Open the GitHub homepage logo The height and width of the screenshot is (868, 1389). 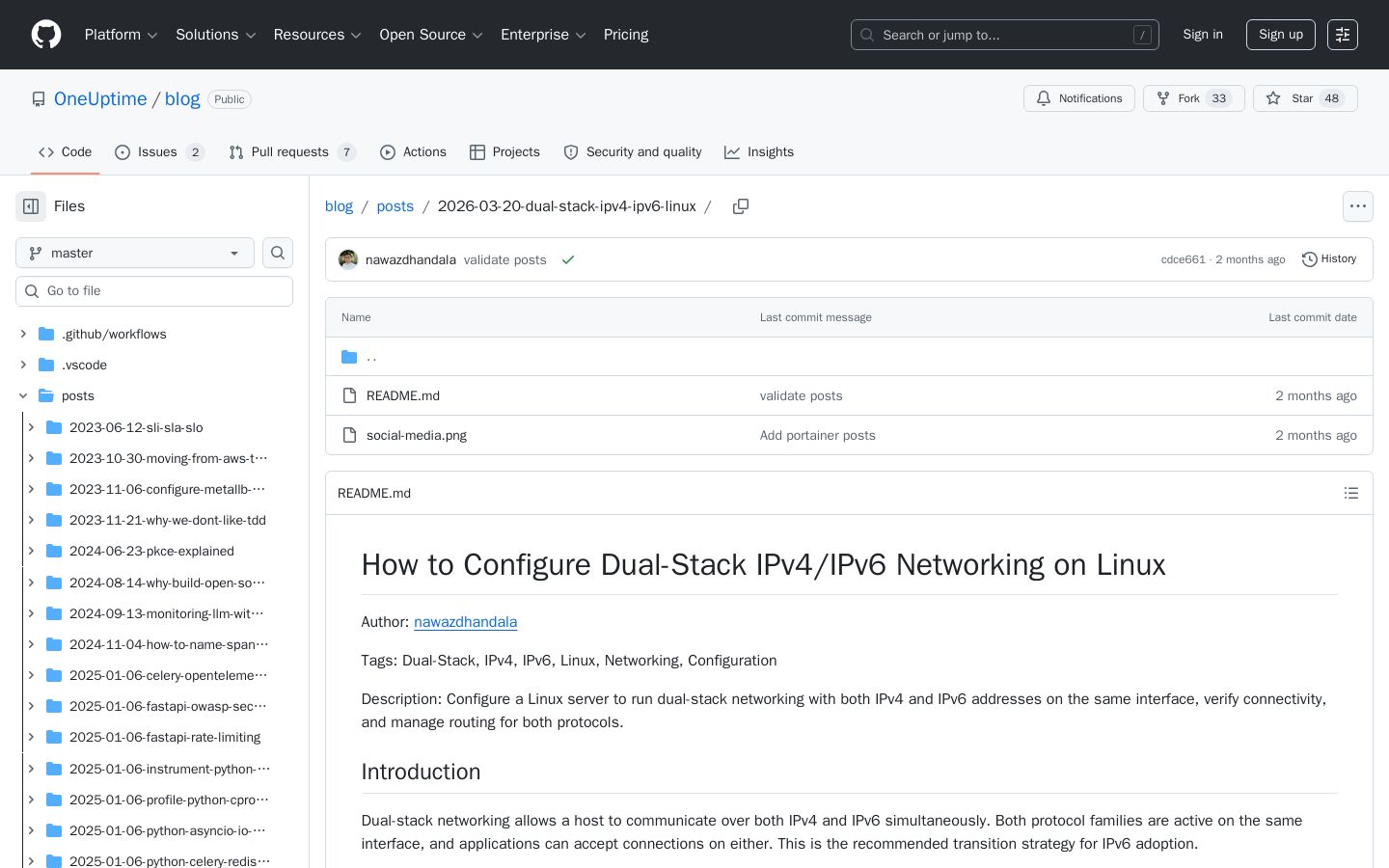(46, 35)
